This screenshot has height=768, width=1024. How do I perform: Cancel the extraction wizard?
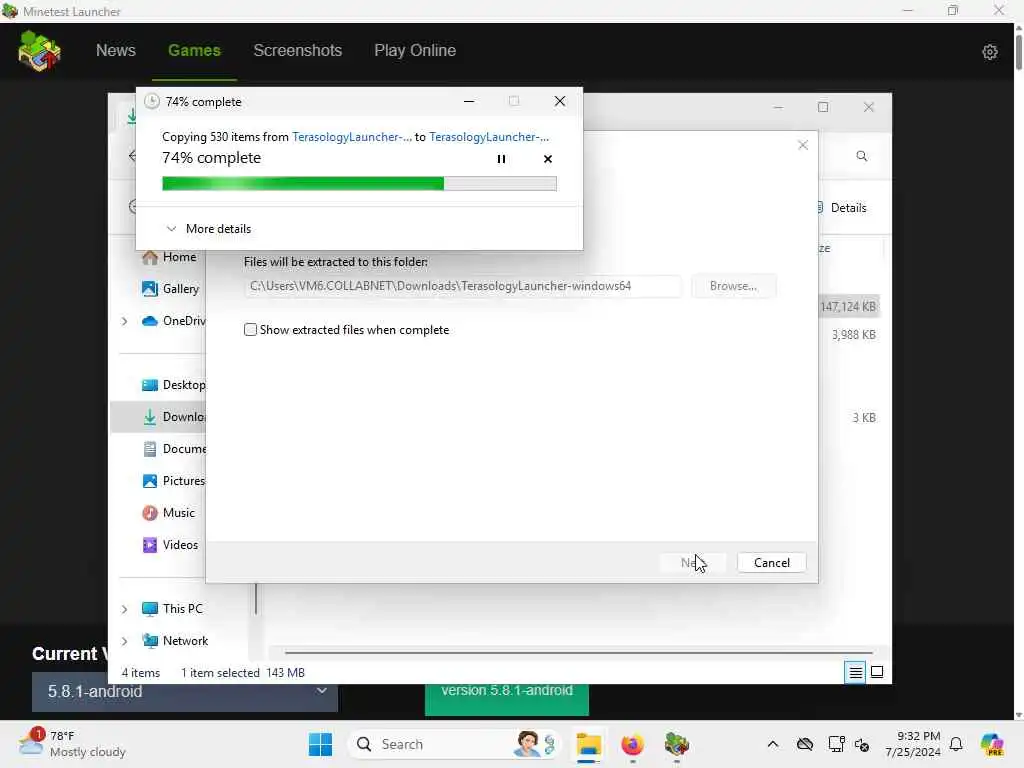click(x=771, y=562)
